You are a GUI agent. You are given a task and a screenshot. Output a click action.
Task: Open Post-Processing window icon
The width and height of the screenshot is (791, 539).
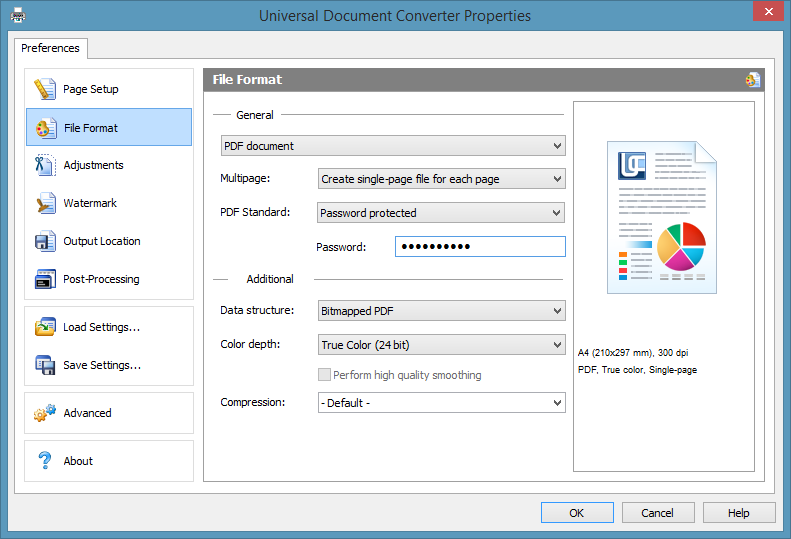(45, 279)
